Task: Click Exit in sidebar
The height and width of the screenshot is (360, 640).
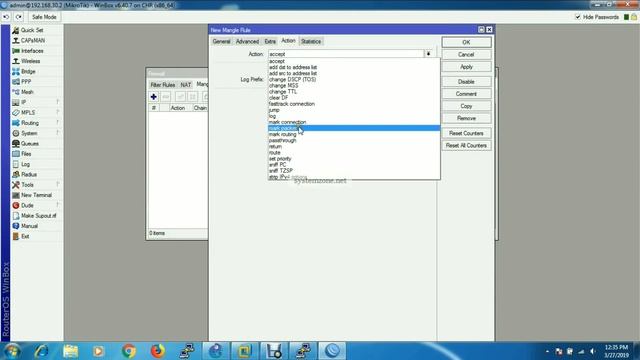Action: (x=25, y=236)
